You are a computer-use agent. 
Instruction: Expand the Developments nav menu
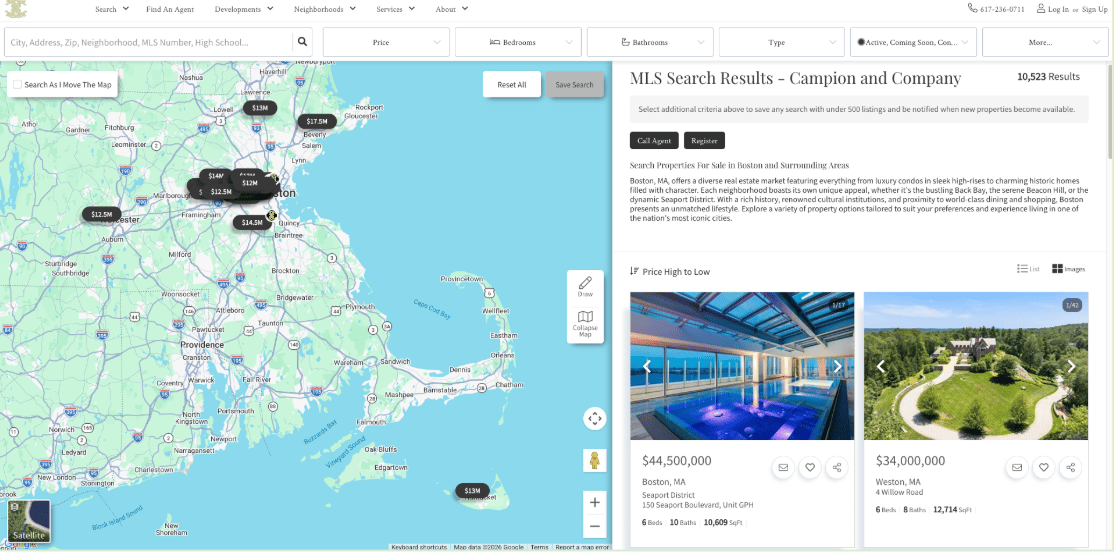(244, 9)
